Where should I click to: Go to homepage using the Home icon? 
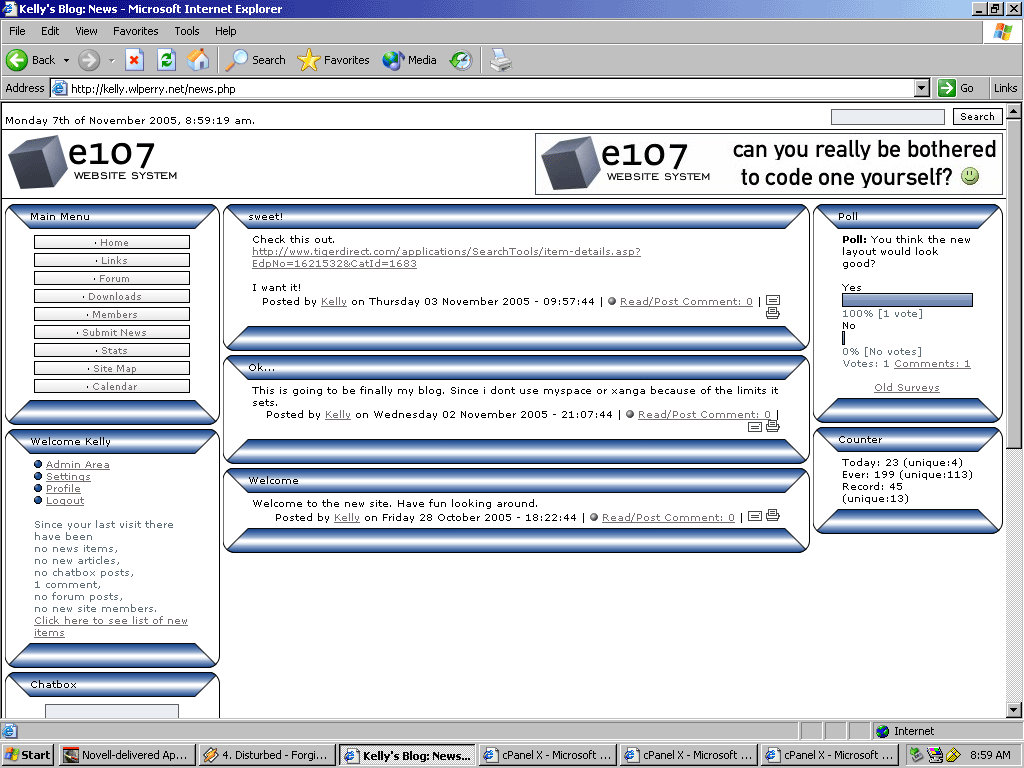coord(199,60)
